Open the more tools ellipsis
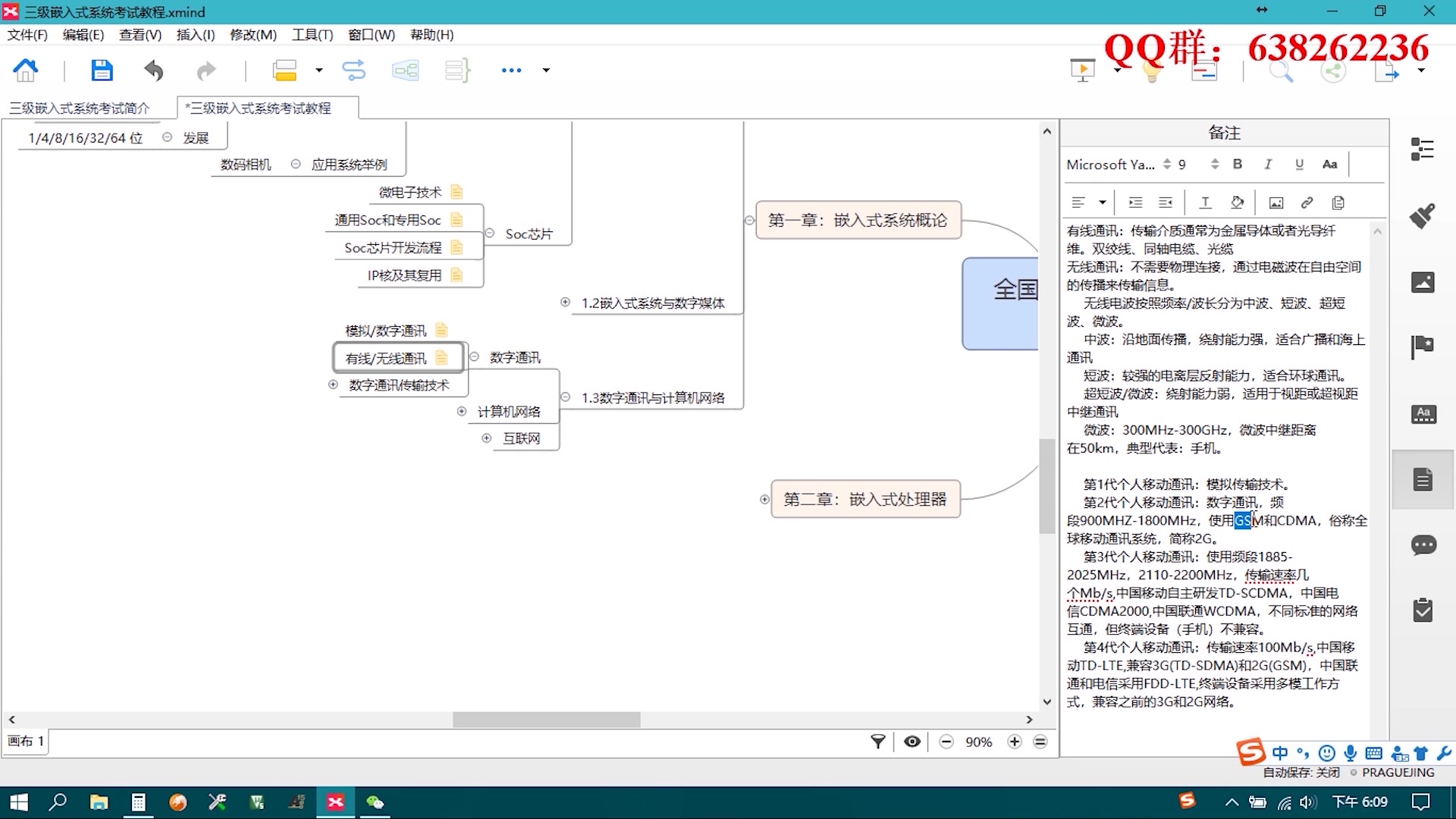Screen dimensions: 1456x819 click(x=512, y=71)
